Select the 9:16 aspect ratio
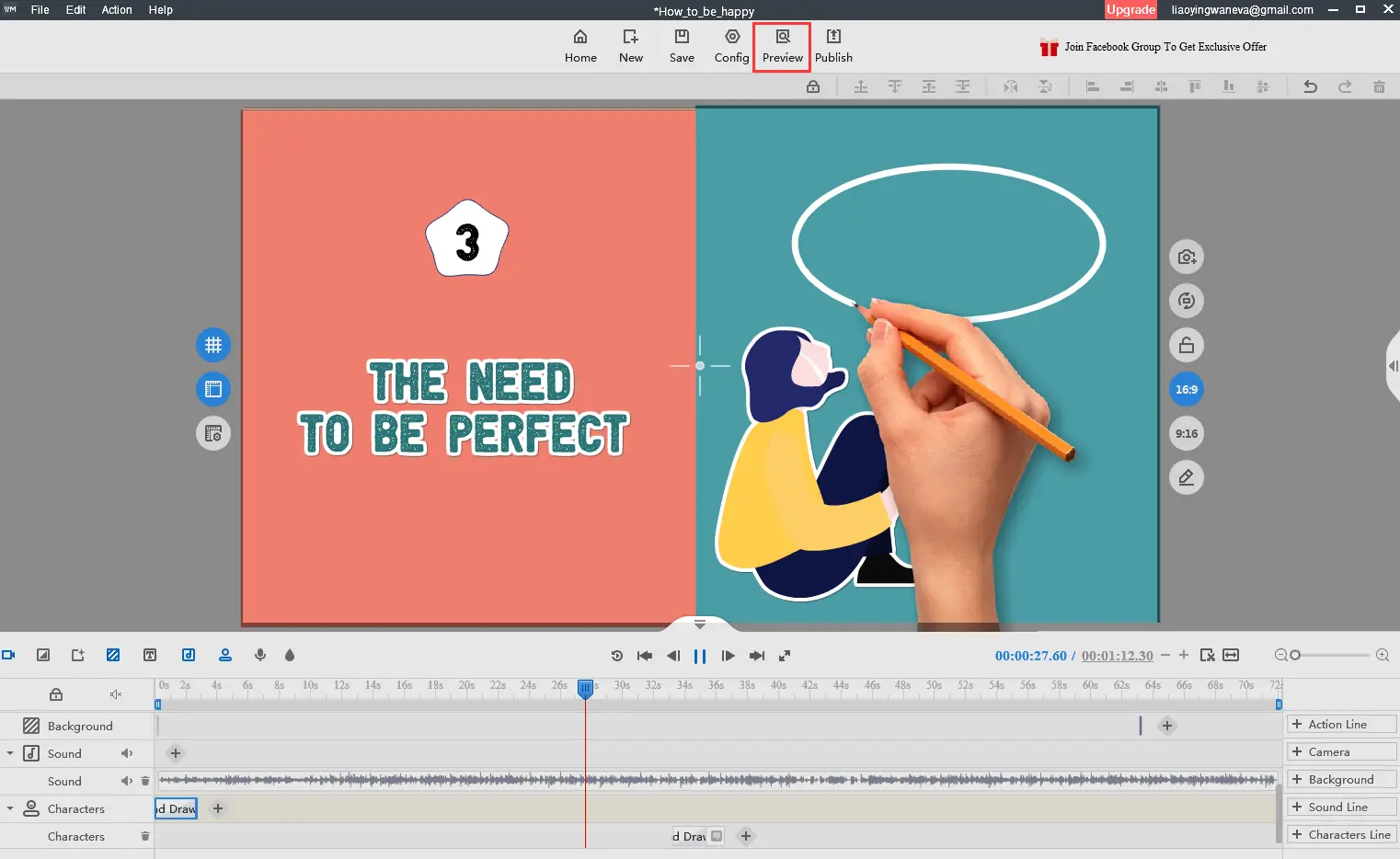The height and width of the screenshot is (859, 1400). tap(1187, 433)
